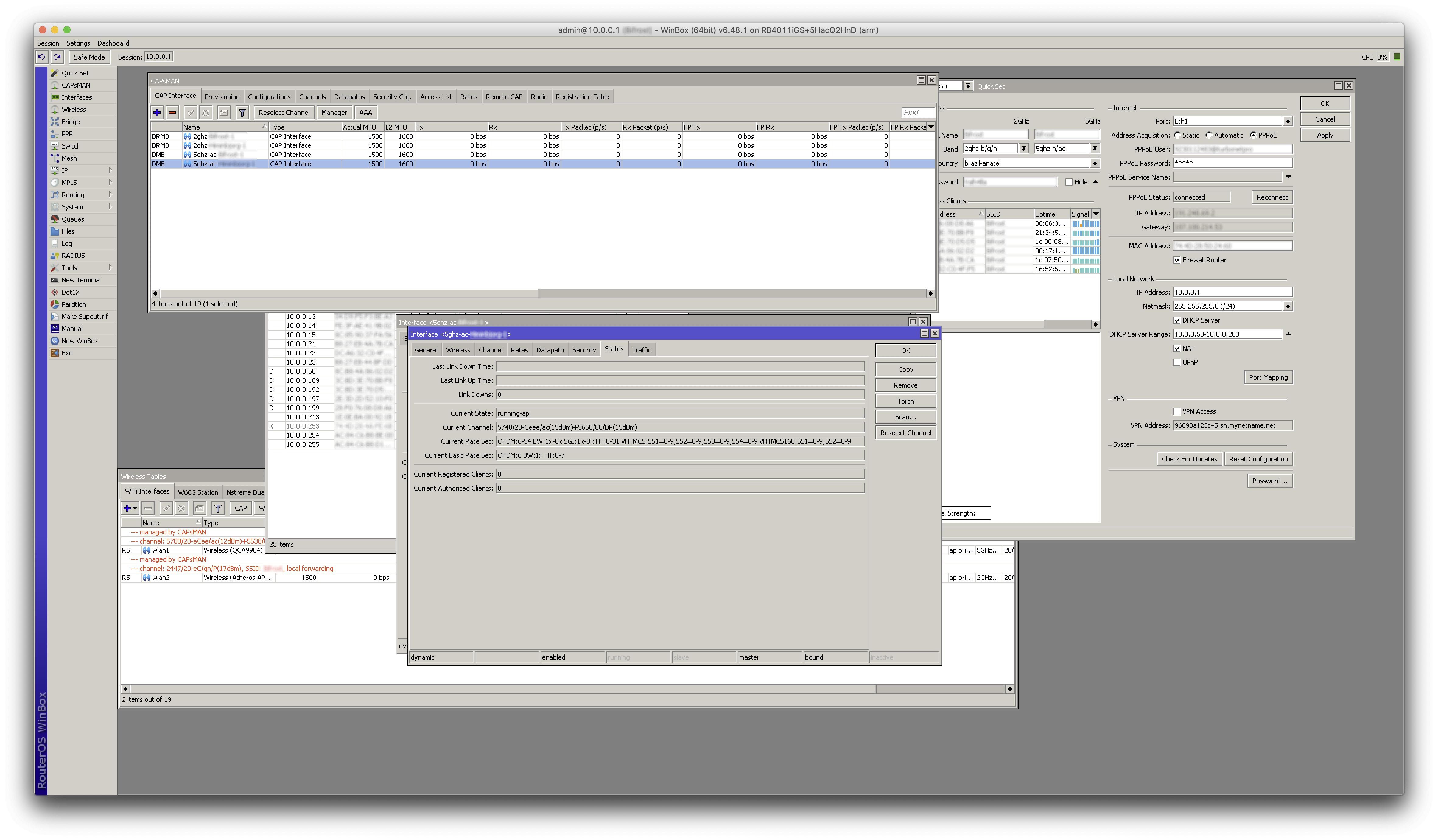Open Quick Set from sidebar
The width and height of the screenshot is (1438, 840).
75,73
